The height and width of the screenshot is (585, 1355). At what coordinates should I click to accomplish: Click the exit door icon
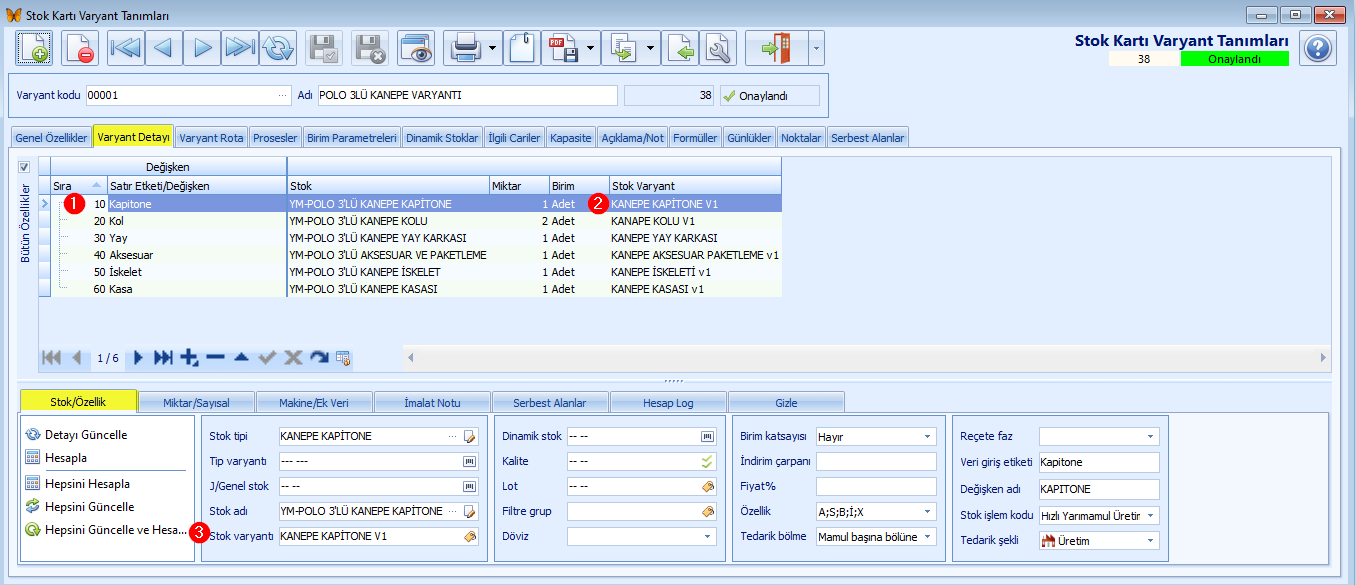(x=776, y=48)
